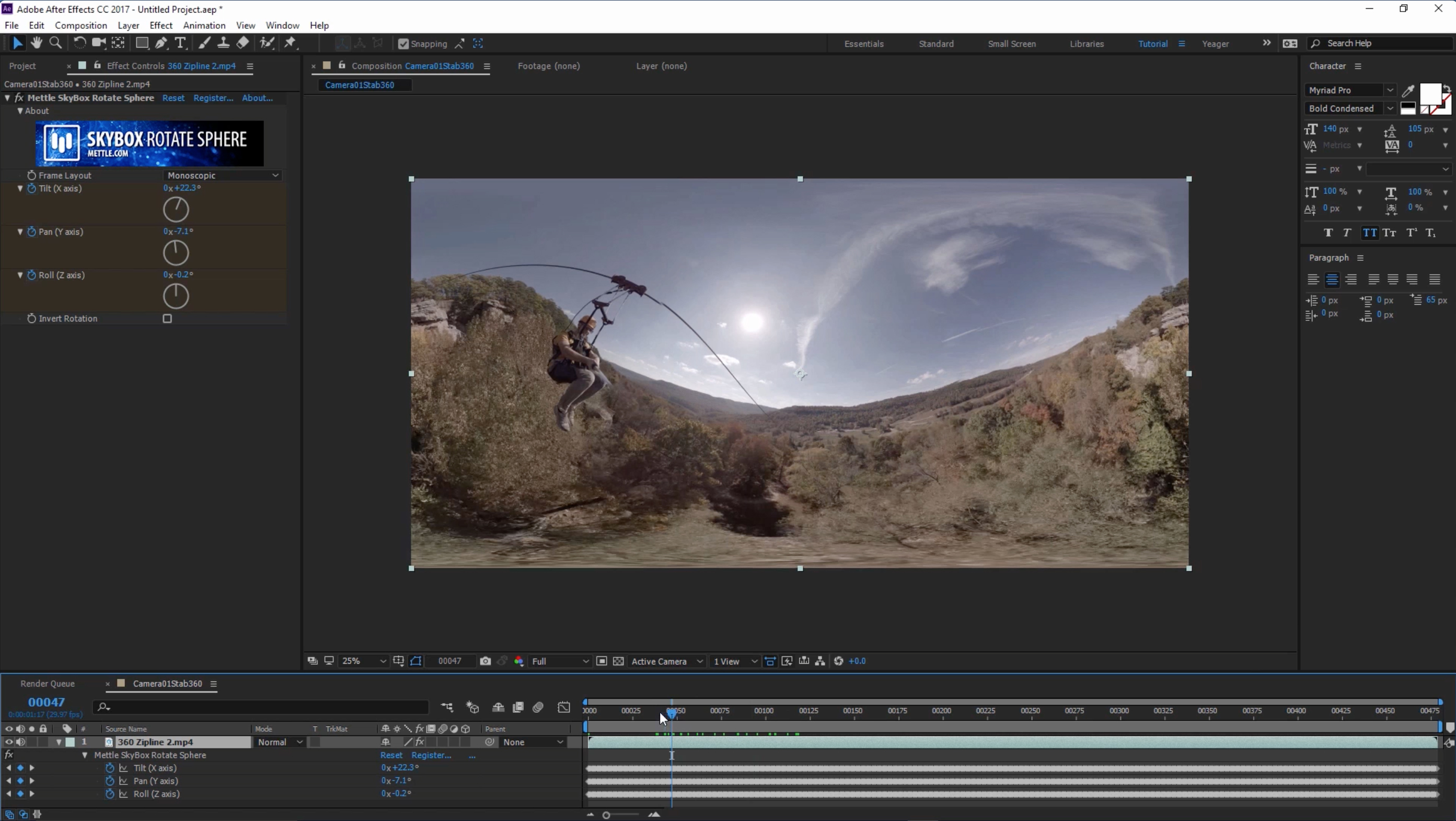
Task: Select the Zoom tool
Action: 55,43
